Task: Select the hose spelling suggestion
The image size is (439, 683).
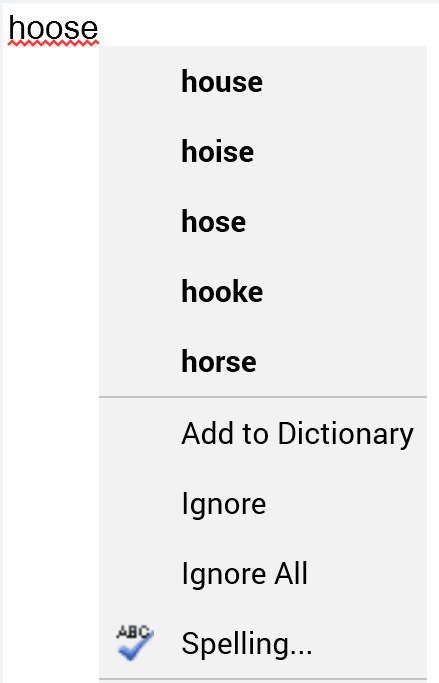Action: click(263, 221)
